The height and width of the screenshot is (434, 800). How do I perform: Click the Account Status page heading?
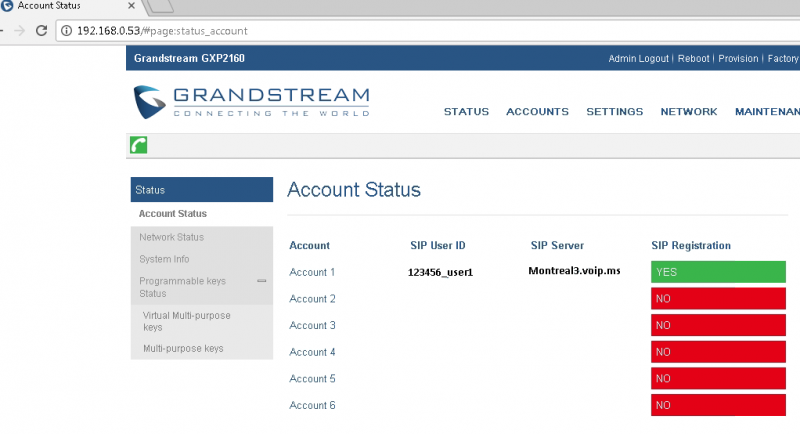click(354, 190)
